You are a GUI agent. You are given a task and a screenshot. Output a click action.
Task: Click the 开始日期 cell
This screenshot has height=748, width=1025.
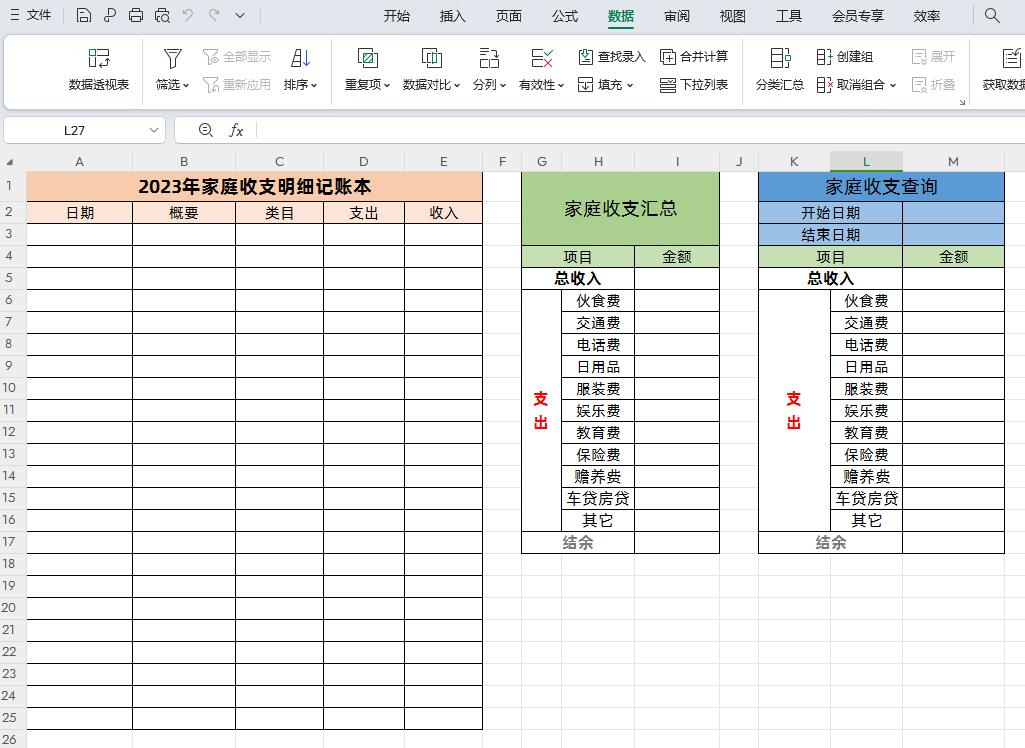[x=830, y=212]
